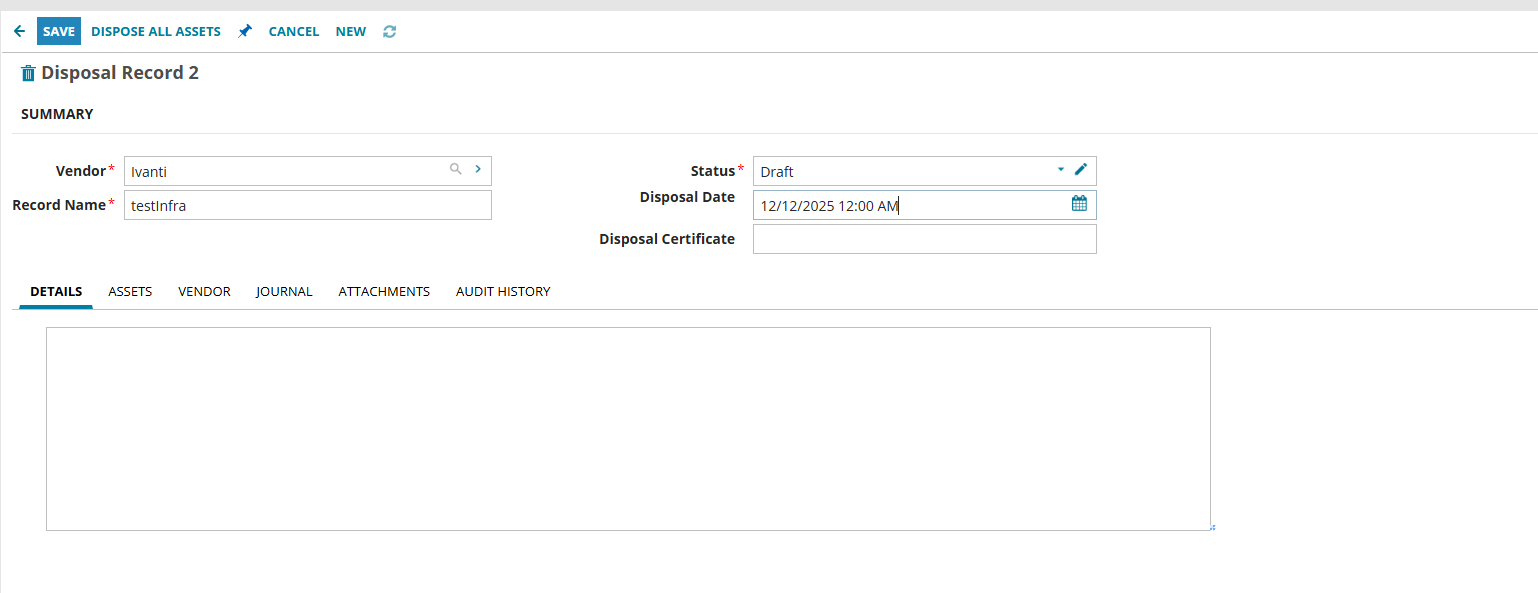The image size is (1538, 593).
Task: Pin this record with pushpin icon
Action: coord(245,31)
